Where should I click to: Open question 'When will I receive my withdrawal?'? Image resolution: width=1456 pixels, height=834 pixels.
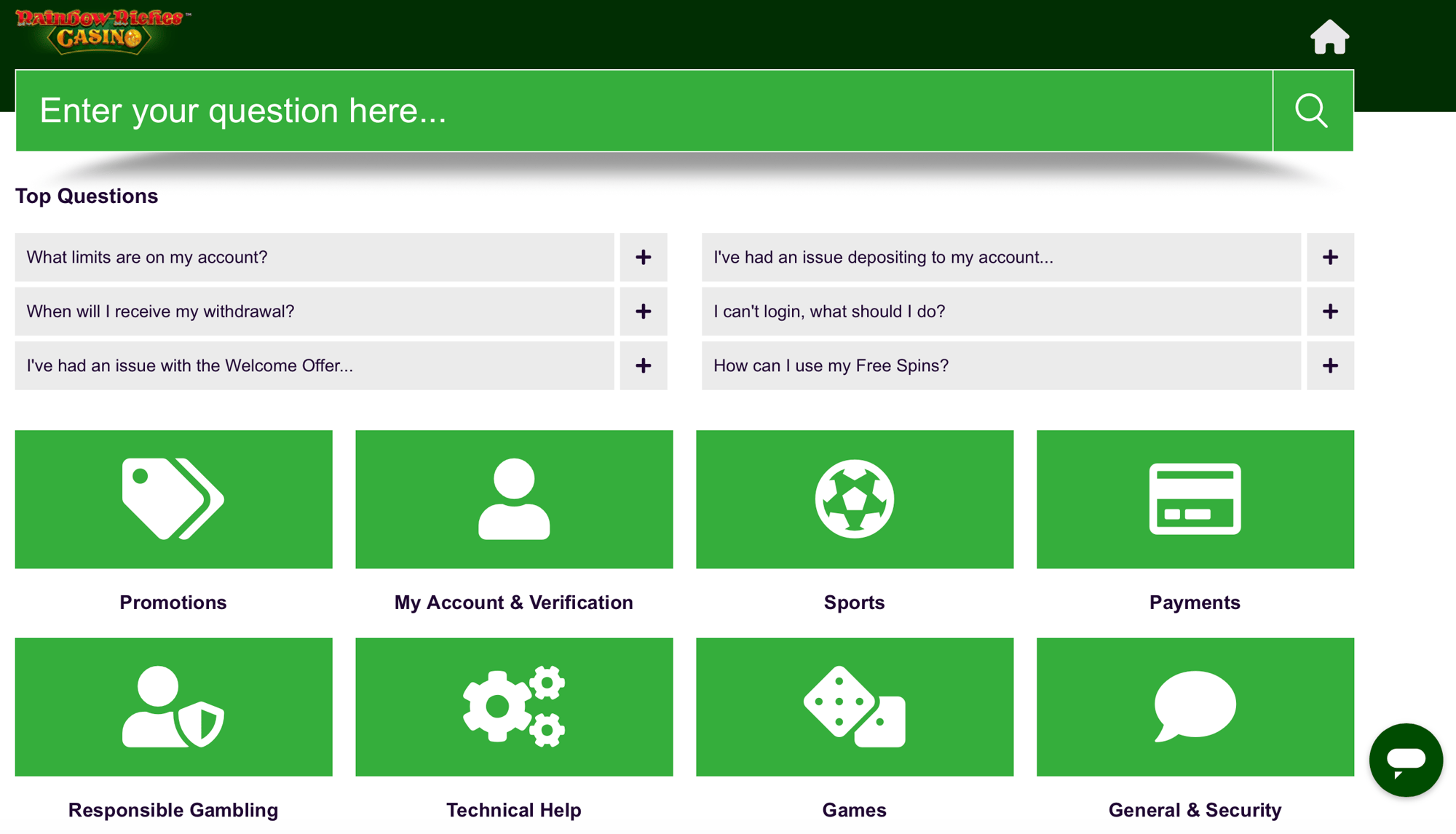coord(314,311)
